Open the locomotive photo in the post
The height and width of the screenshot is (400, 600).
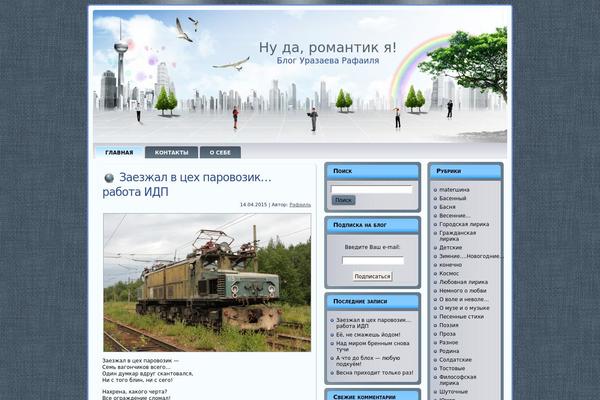point(207,282)
